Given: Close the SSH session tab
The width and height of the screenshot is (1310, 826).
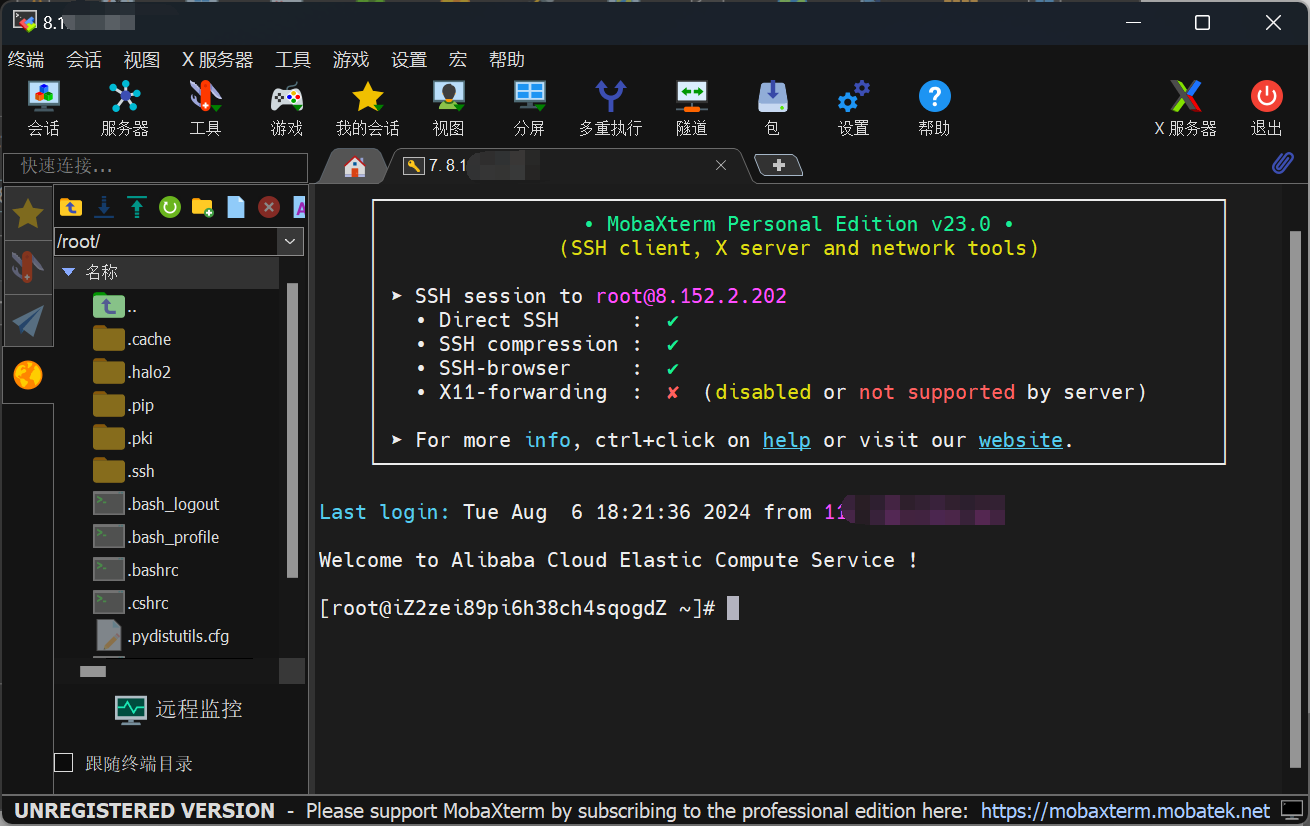Looking at the screenshot, I should click(x=720, y=166).
